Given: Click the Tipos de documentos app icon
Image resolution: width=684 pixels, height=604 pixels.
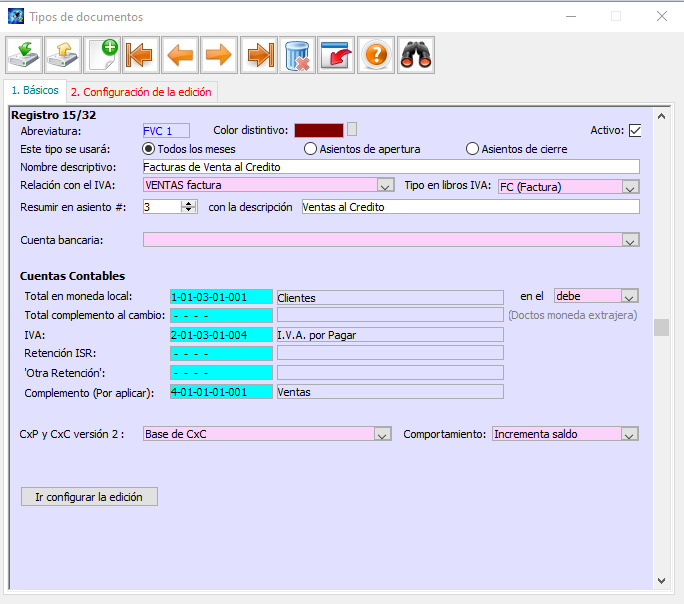Looking at the screenshot, I should point(16,17).
